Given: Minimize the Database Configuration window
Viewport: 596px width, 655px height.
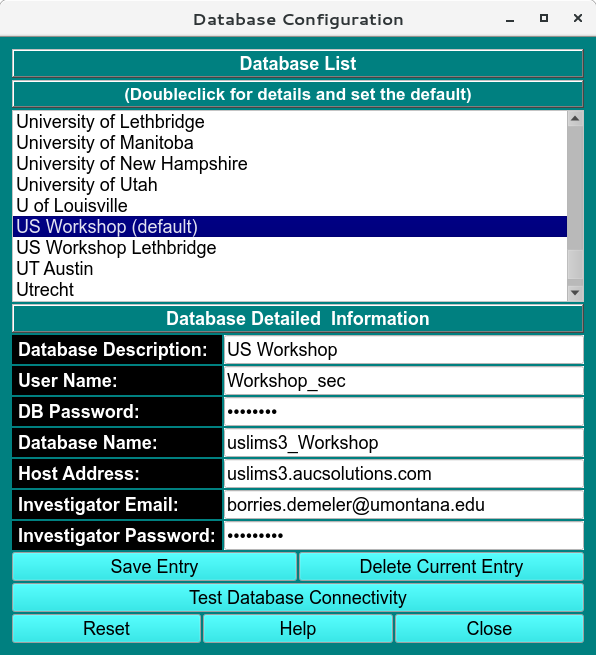Looking at the screenshot, I should point(510,20).
